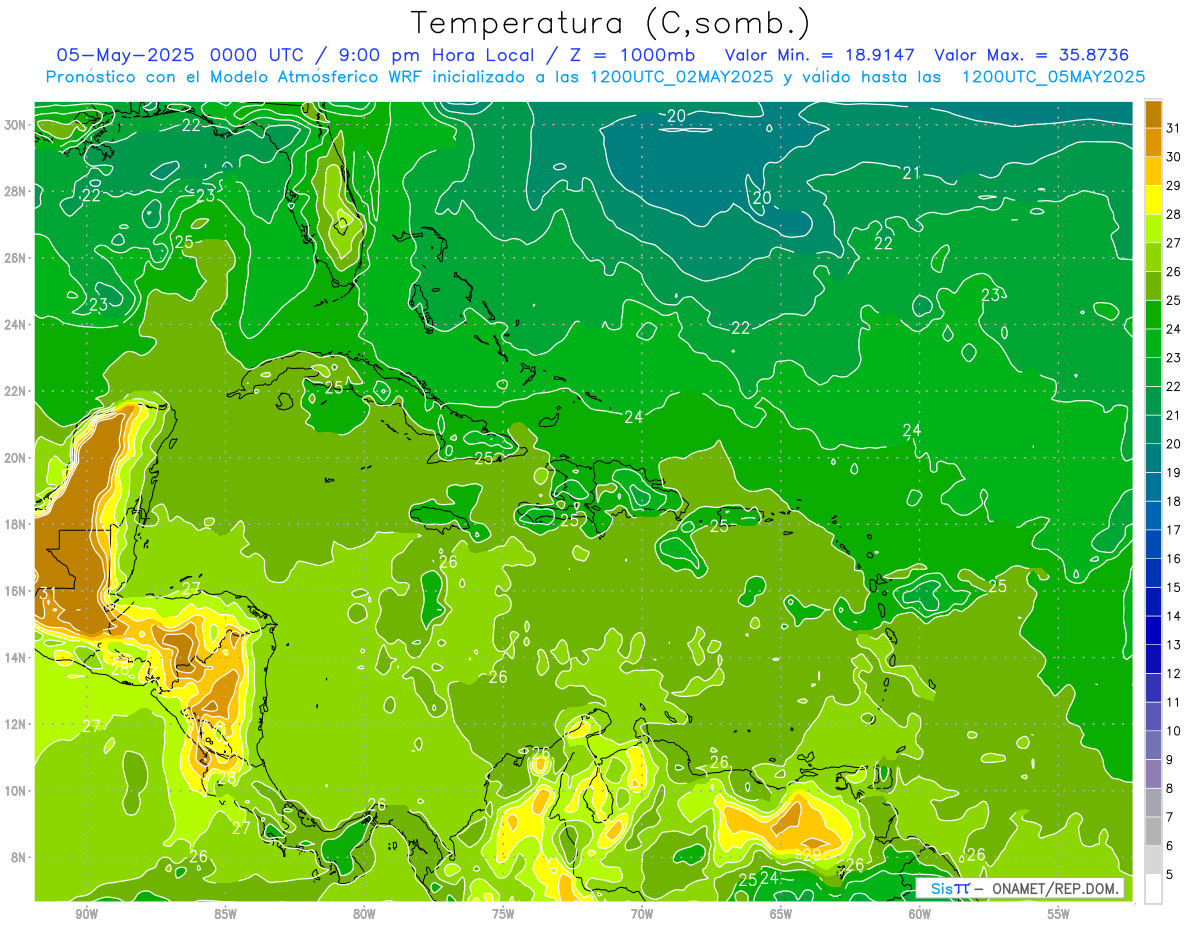The height and width of the screenshot is (927, 1200).
Task: Click the "12N" latitude axis label
Action: (x=16, y=724)
